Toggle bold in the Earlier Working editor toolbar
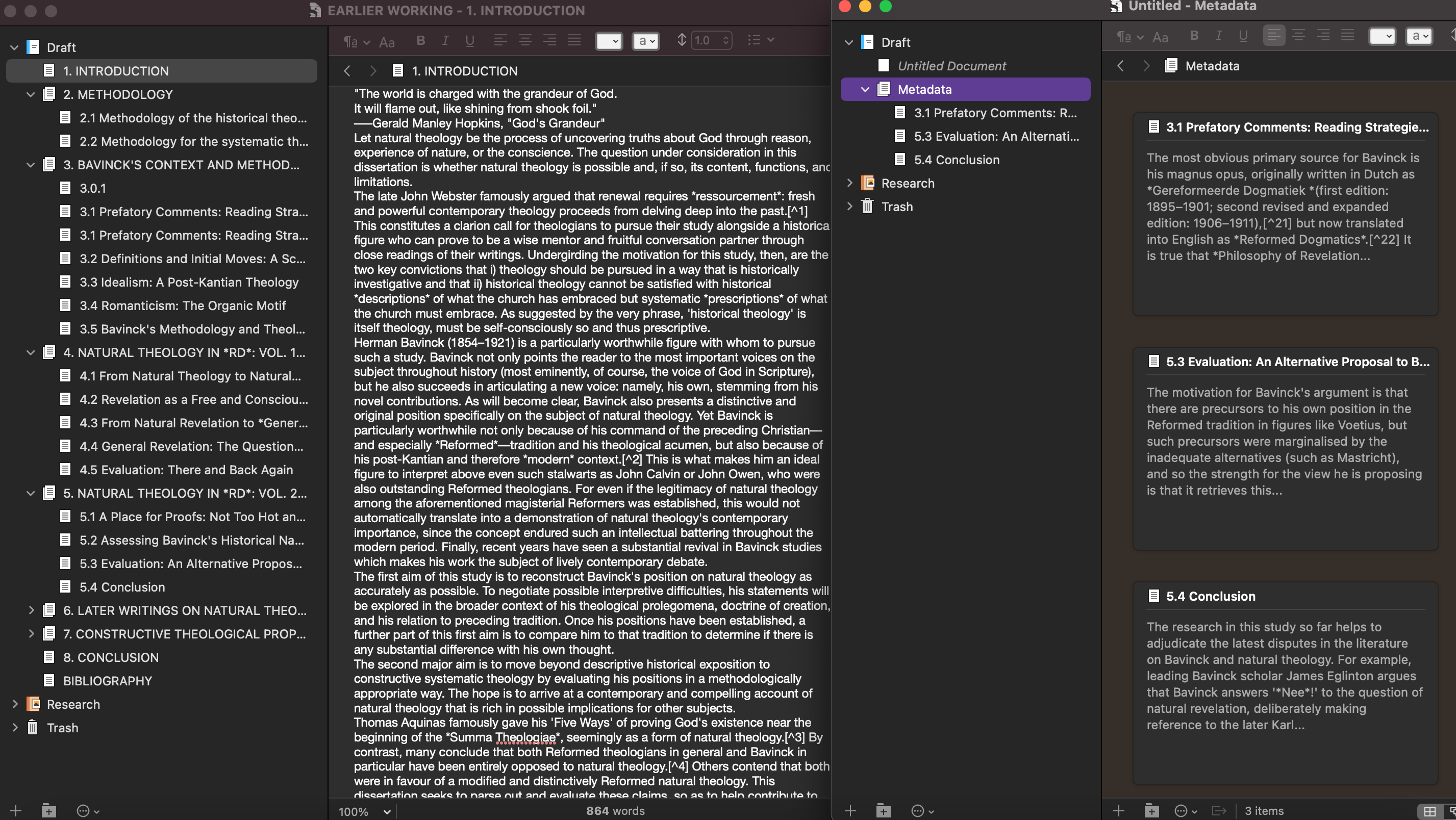This screenshot has height=820, width=1456. pyautogui.click(x=420, y=40)
